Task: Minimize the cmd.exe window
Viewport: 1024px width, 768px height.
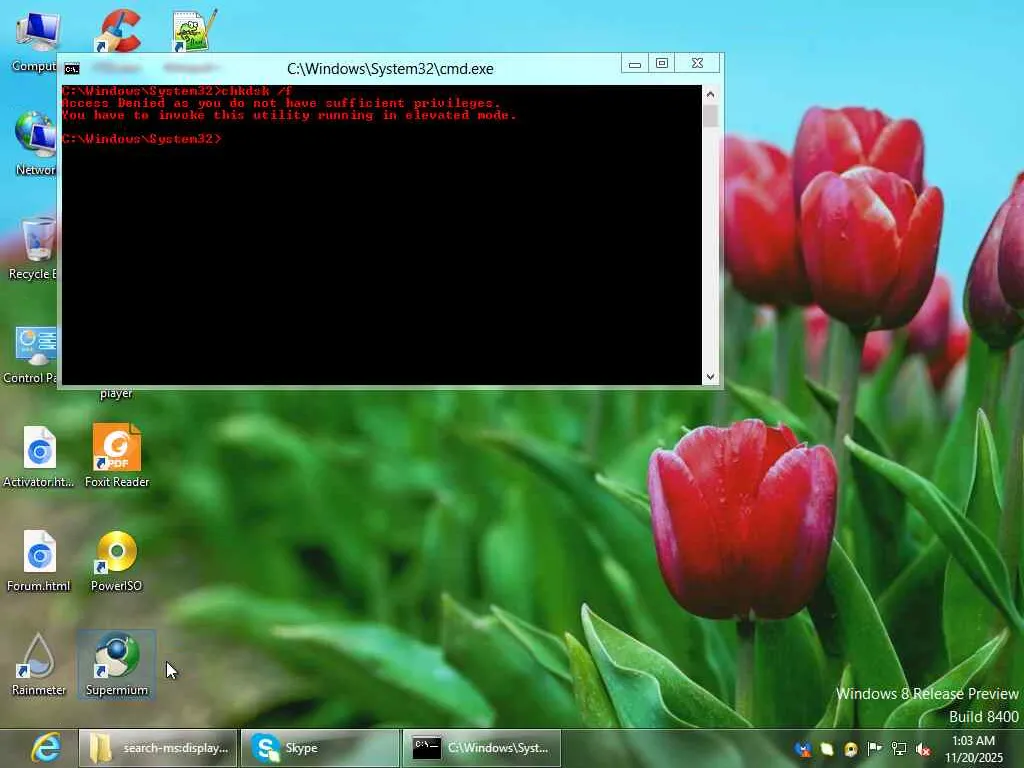Action: point(635,64)
